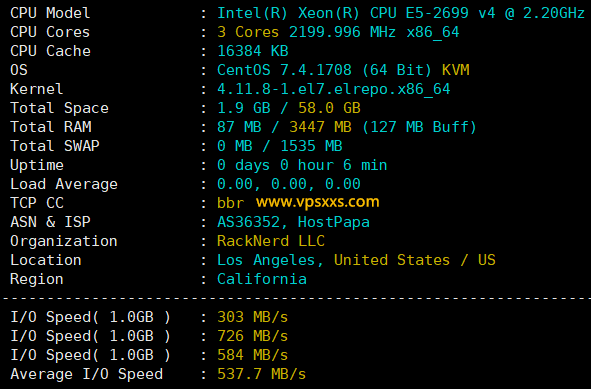The width and height of the screenshot is (591, 389).
Task: Click 'CentOS 7.4.1708 (64 Bit)' OS text
Action: click(324, 70)
